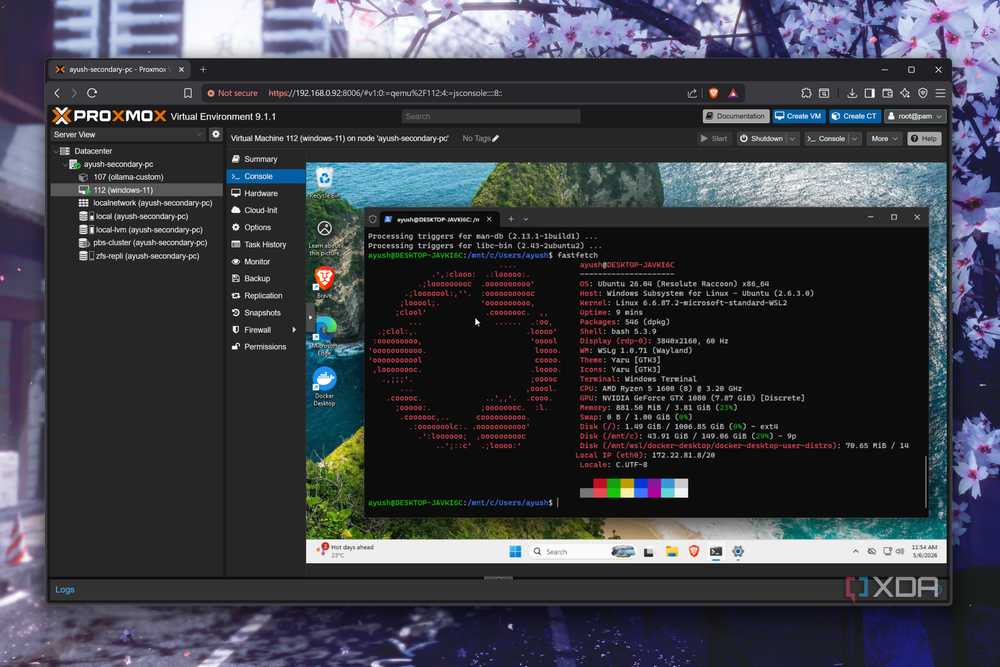Reload the Proxmox page
This screenshot has width=1000, height=667.
click(92, 93)
